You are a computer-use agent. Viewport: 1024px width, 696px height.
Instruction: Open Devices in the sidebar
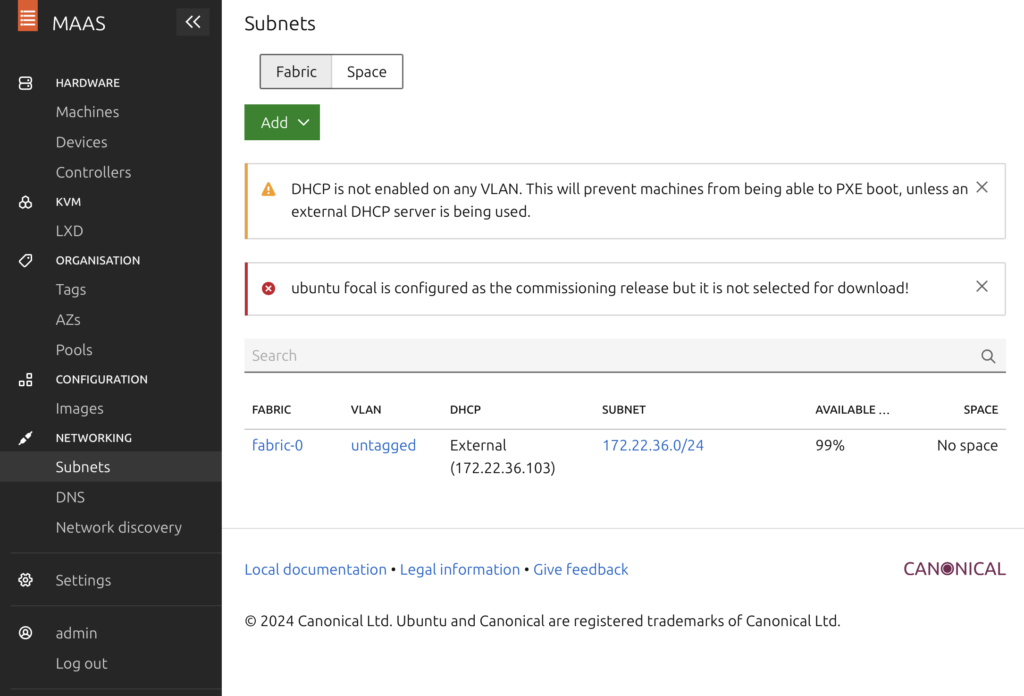pyautogui.click(x=82, y=142)
